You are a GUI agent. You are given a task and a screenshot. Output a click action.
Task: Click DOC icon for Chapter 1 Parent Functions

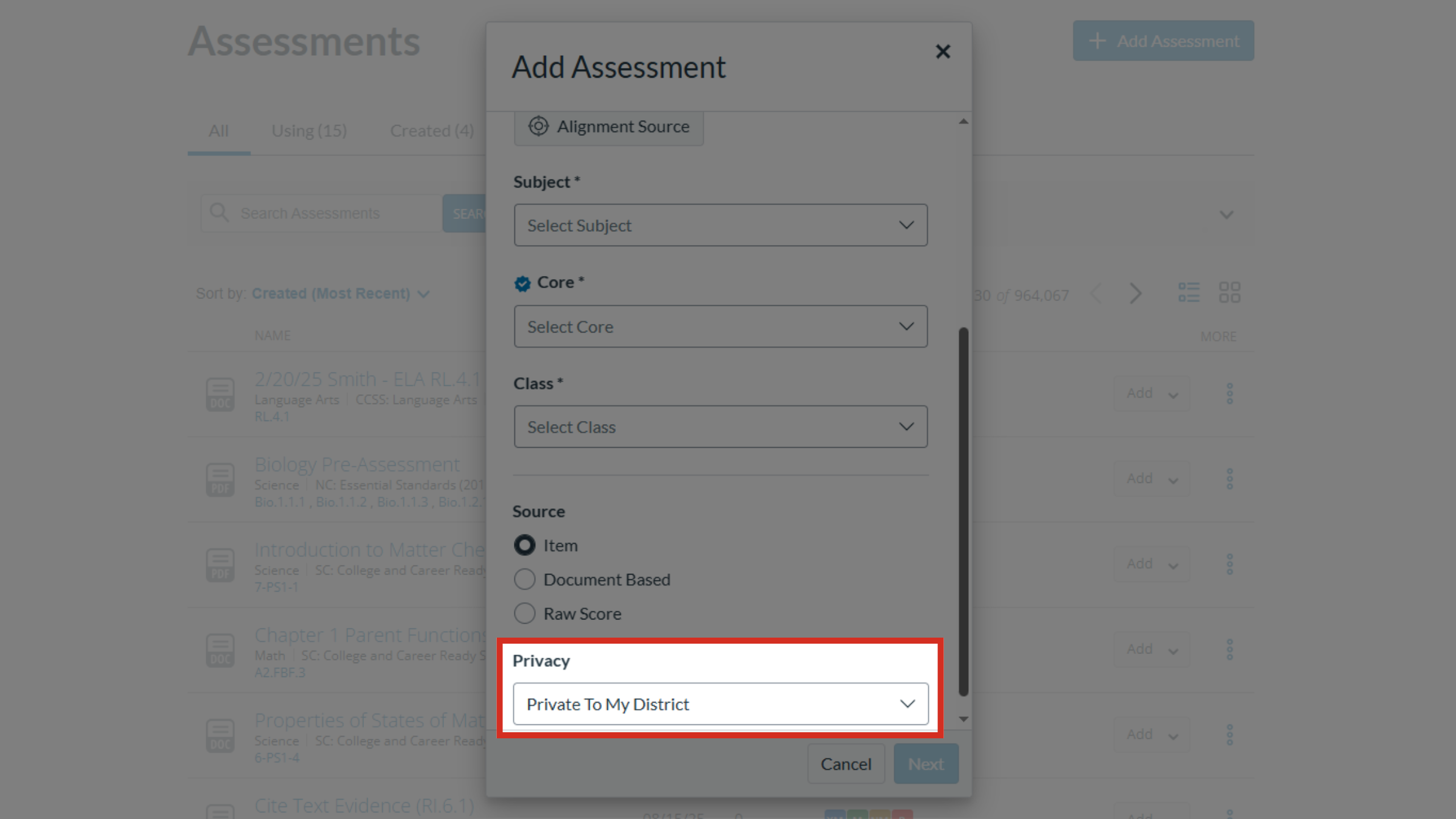click(x=220, y=650)
